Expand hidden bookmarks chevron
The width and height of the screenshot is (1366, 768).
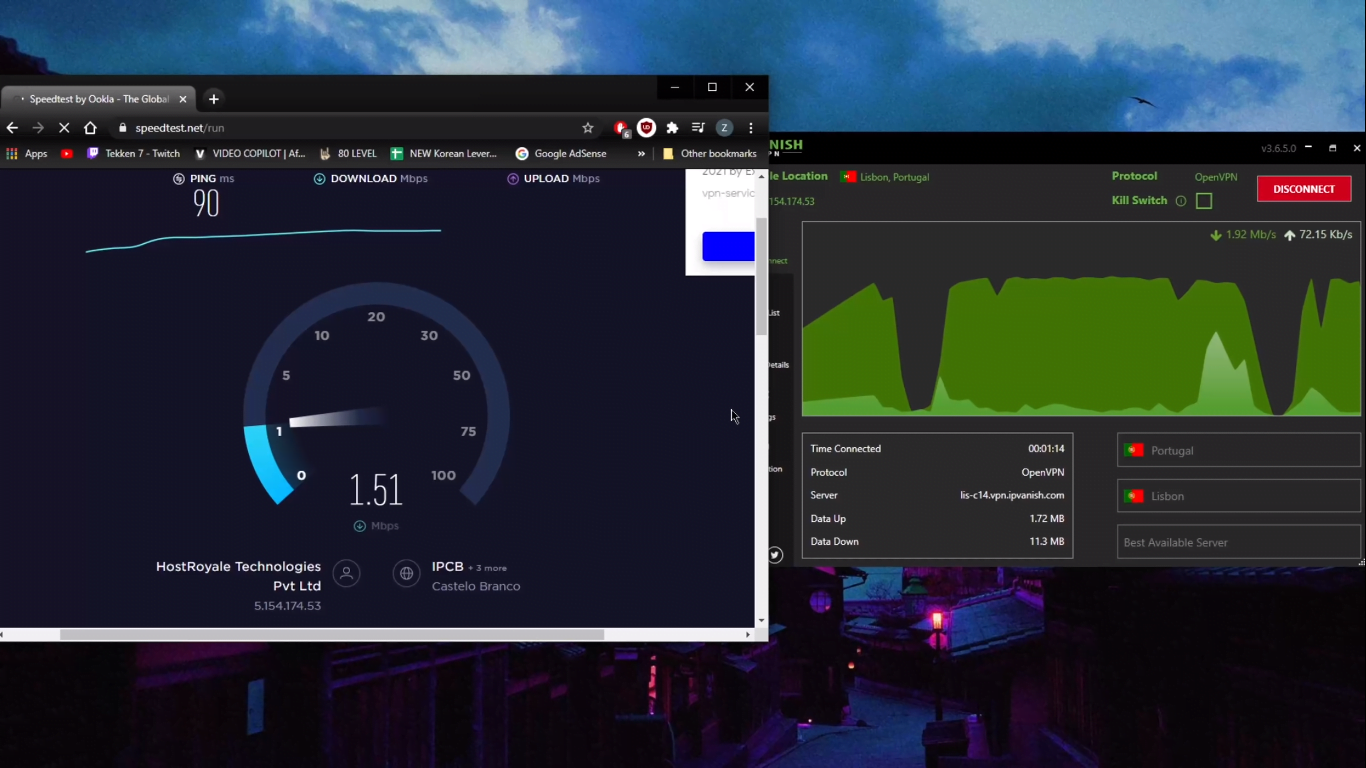tap(641, 154)
